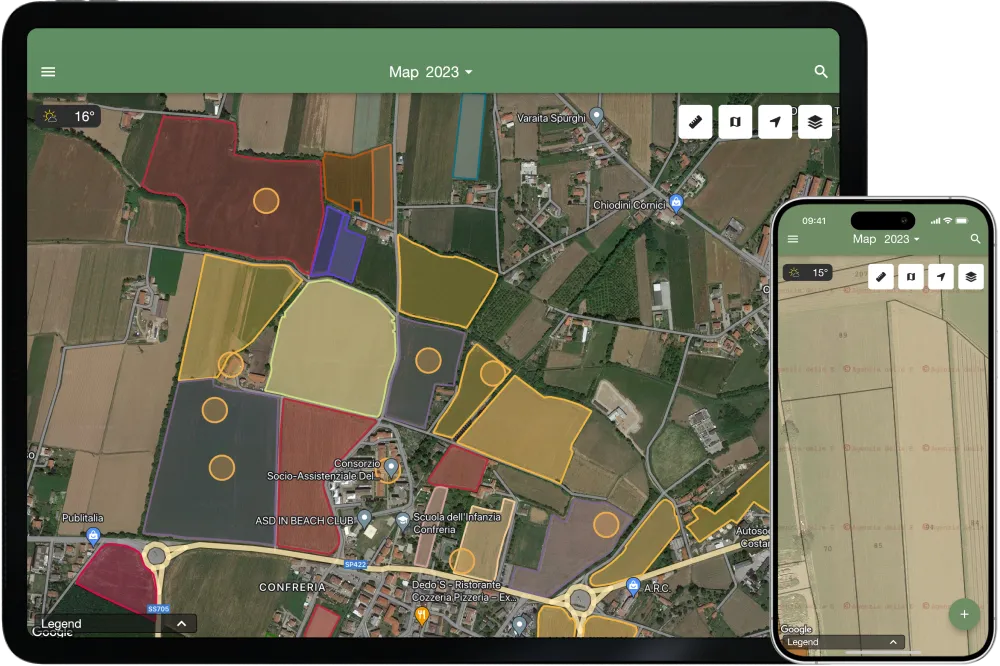
Task: Click the Map title on the tablet header
Action: [404, 72]
